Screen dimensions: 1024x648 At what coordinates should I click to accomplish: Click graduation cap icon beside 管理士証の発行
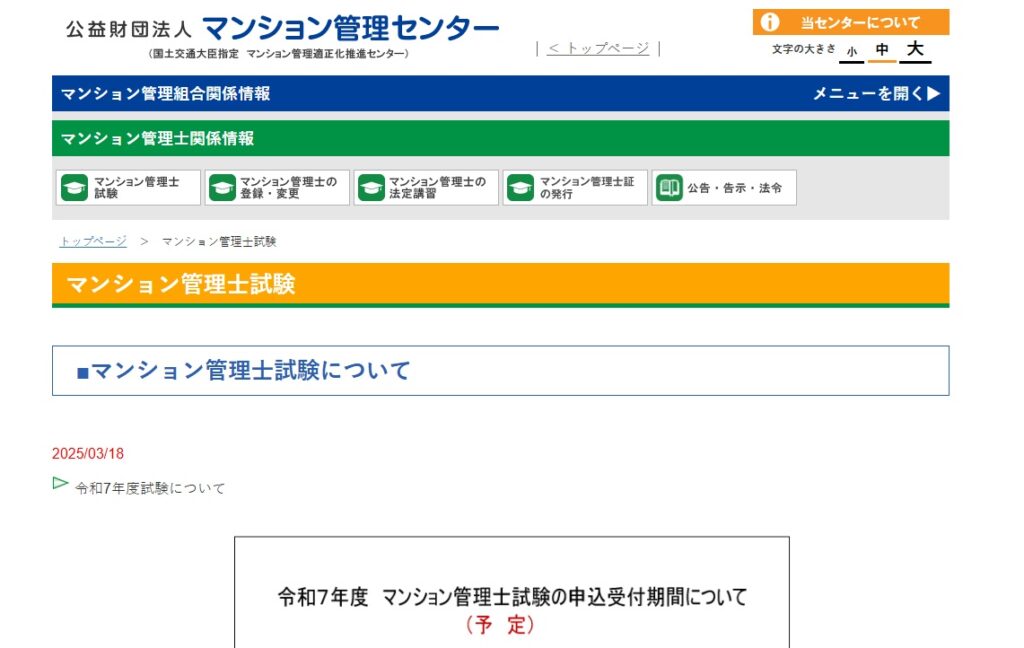click(x=520, y=188)
